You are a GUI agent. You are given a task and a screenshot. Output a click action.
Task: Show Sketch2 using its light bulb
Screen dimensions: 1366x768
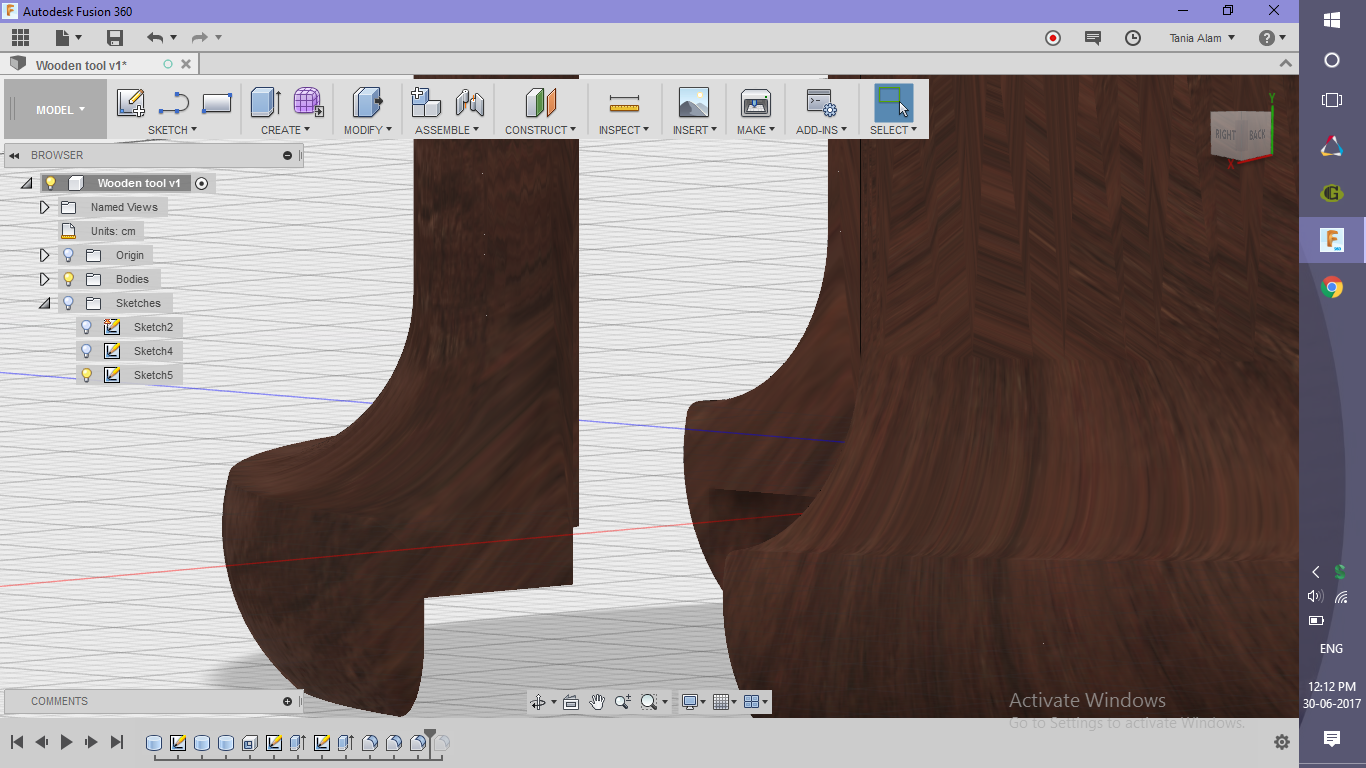click(87, 327)
